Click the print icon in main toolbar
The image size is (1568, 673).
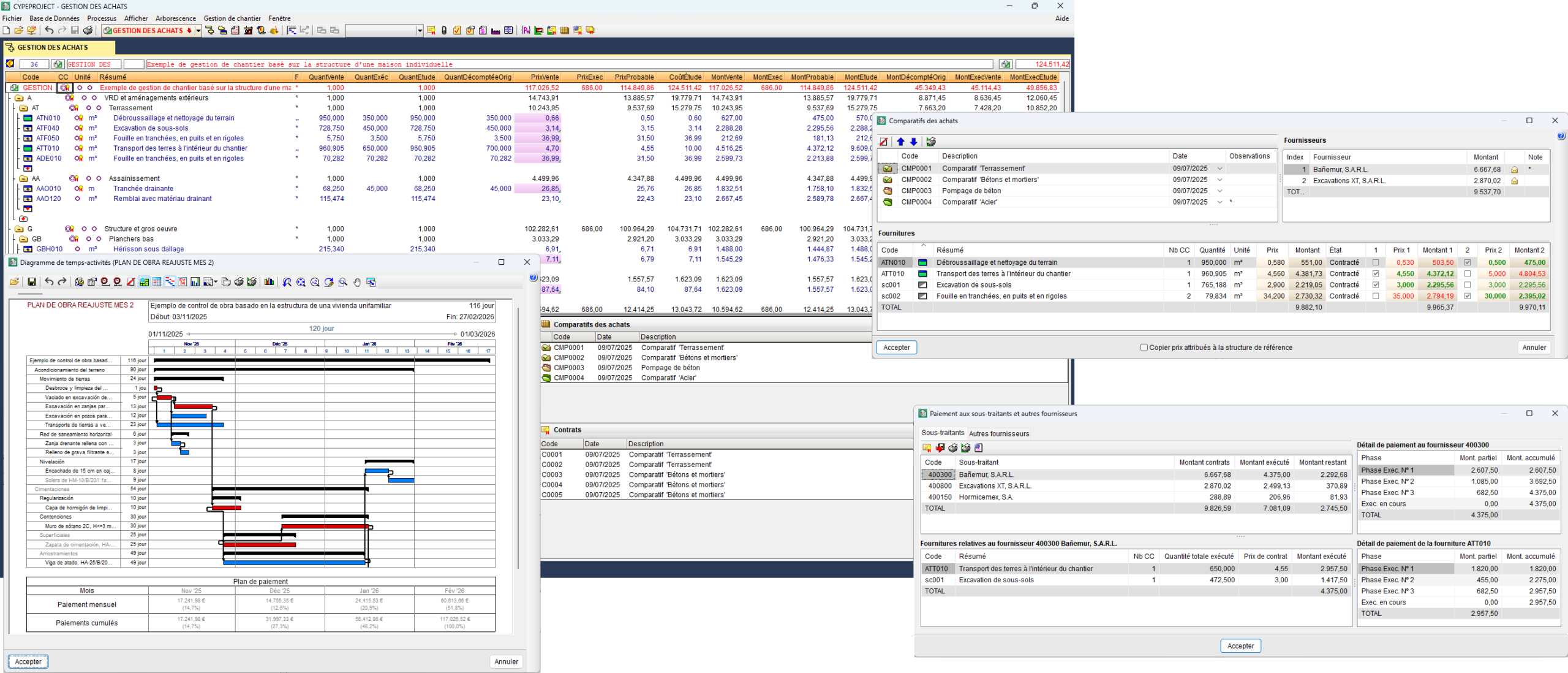pos(88,31)
